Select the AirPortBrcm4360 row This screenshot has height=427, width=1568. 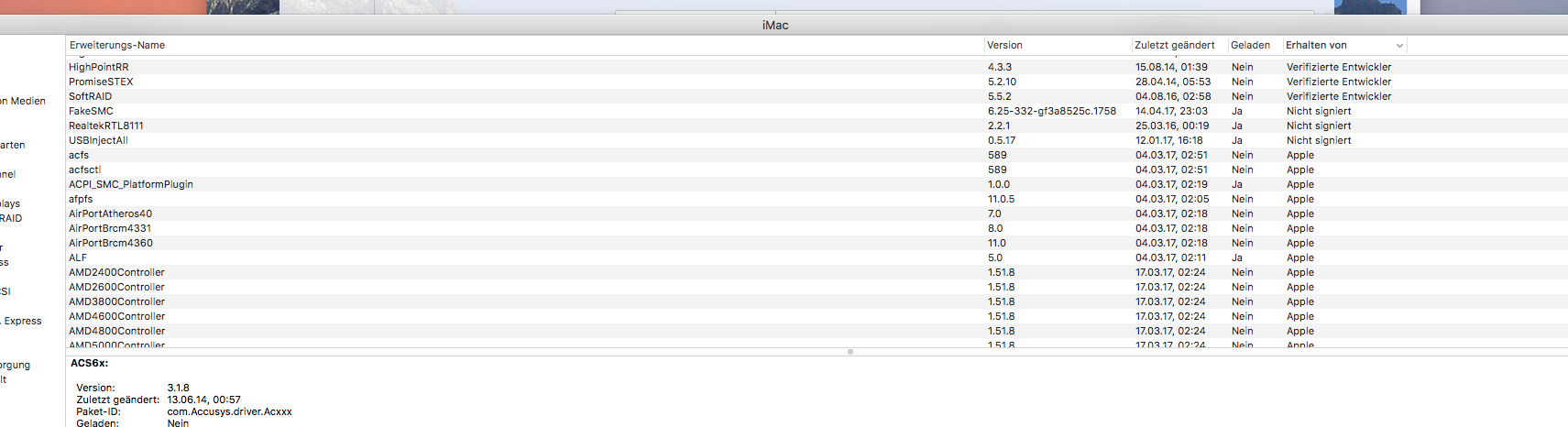tap(817, 243)
